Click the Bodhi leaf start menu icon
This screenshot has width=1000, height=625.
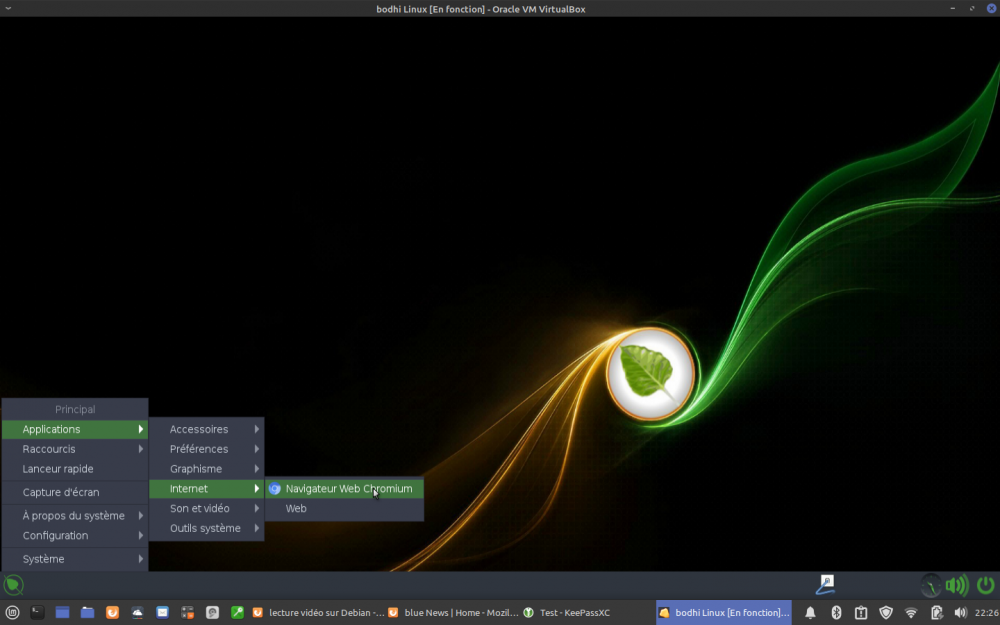13,585
